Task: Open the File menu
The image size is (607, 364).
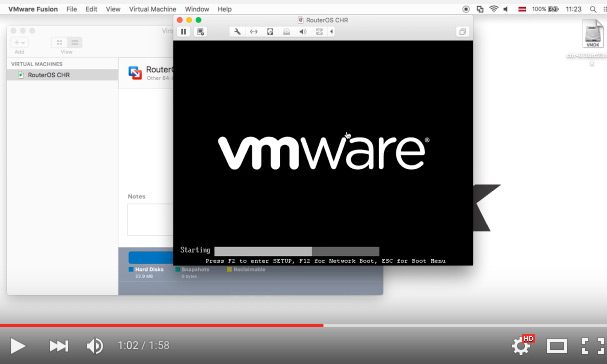Action: coord(72,9)
